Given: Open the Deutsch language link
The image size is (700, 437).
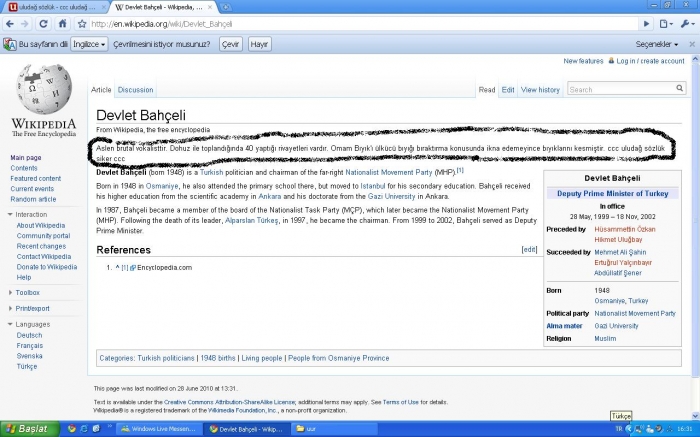Looking at the screenshot, I should tap(29, 335).
